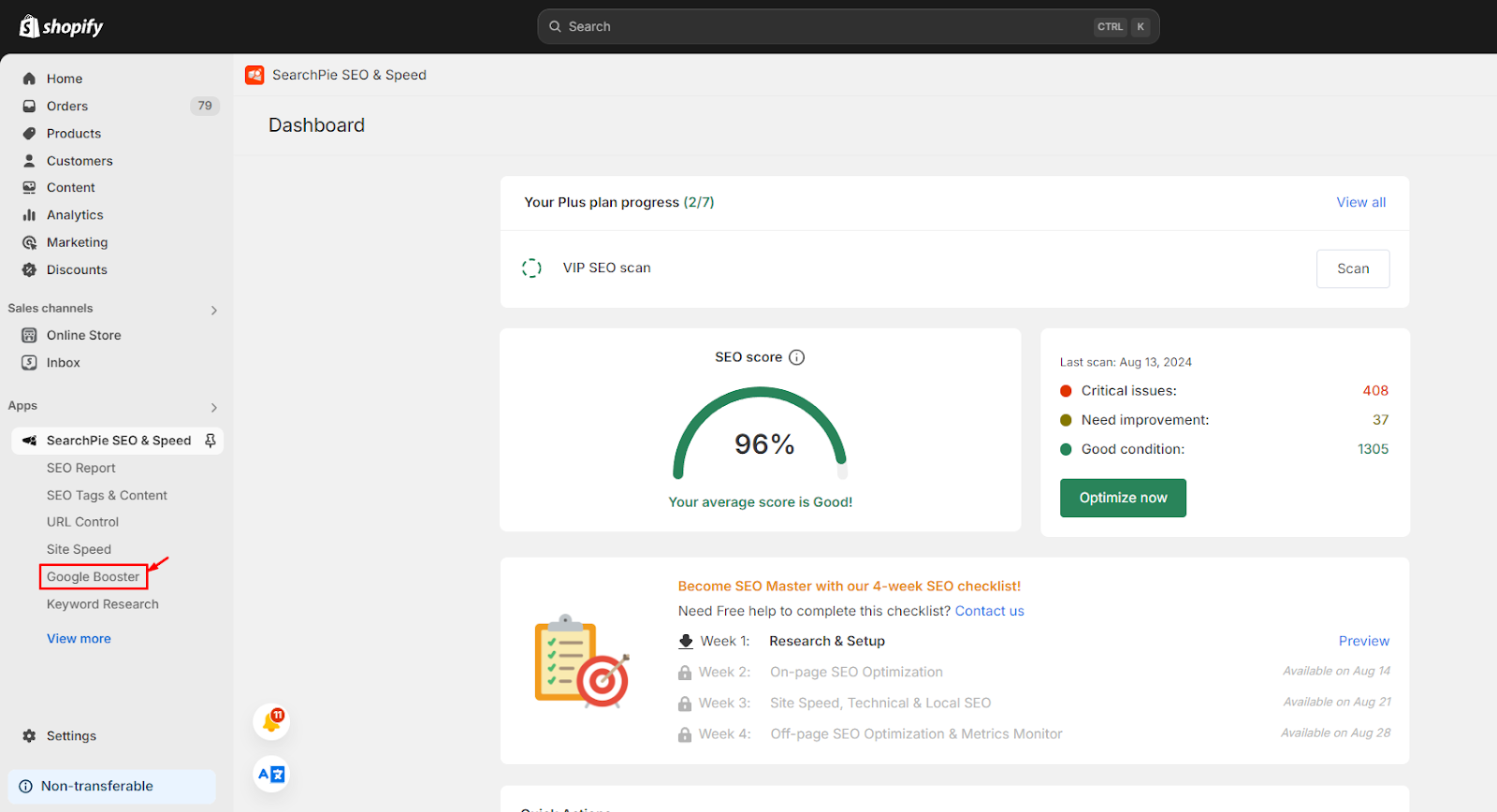Click the Scan button

[1353, 268]
